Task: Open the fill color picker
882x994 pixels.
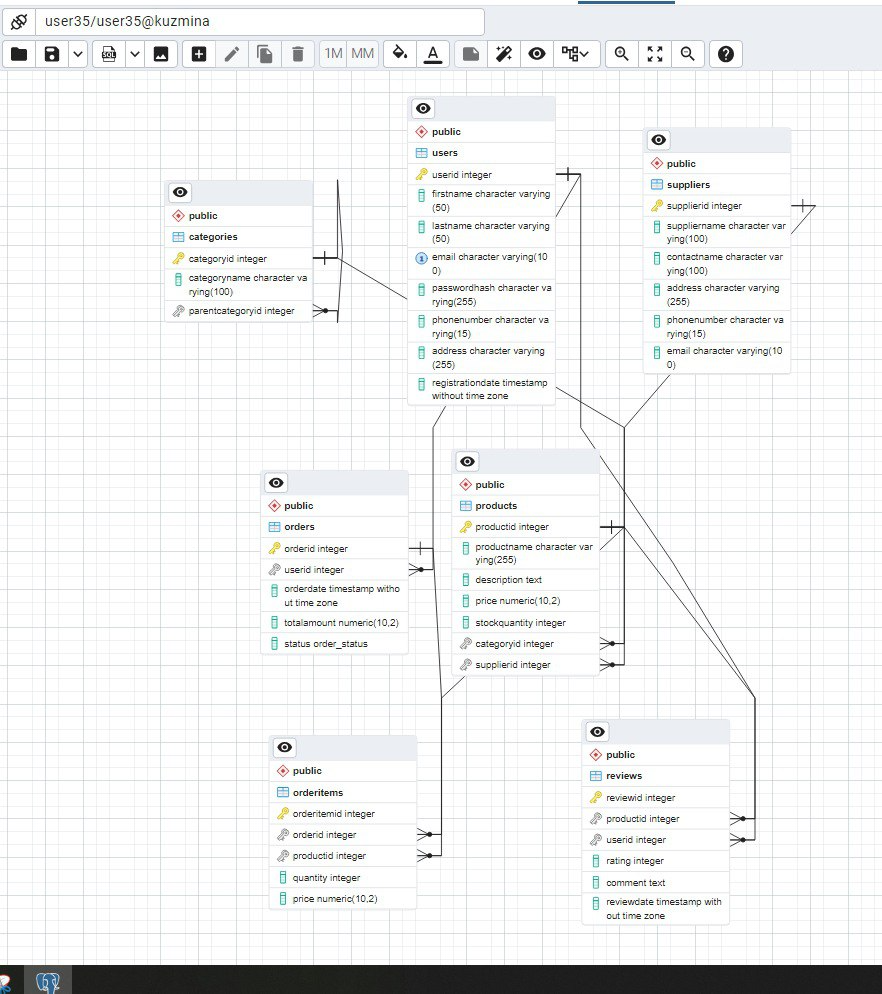Action: (x=400, y=54)
